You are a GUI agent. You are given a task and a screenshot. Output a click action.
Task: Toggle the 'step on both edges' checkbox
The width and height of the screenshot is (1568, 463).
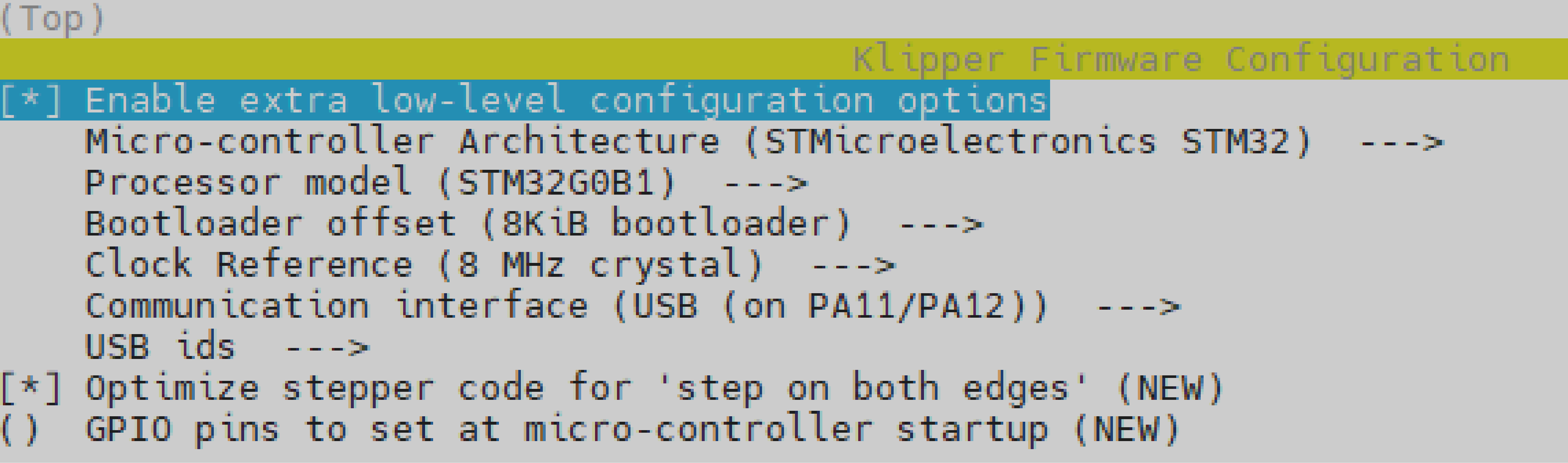coord(30,388)
